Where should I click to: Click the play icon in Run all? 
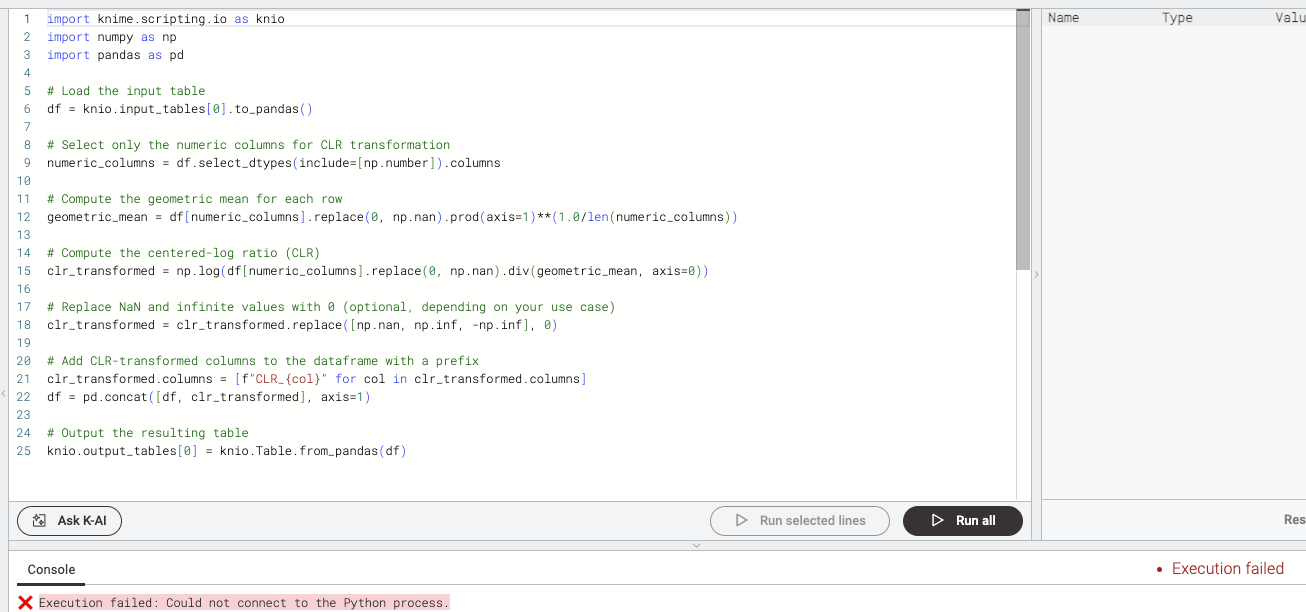pyautogui.click(x=937, y=521)
